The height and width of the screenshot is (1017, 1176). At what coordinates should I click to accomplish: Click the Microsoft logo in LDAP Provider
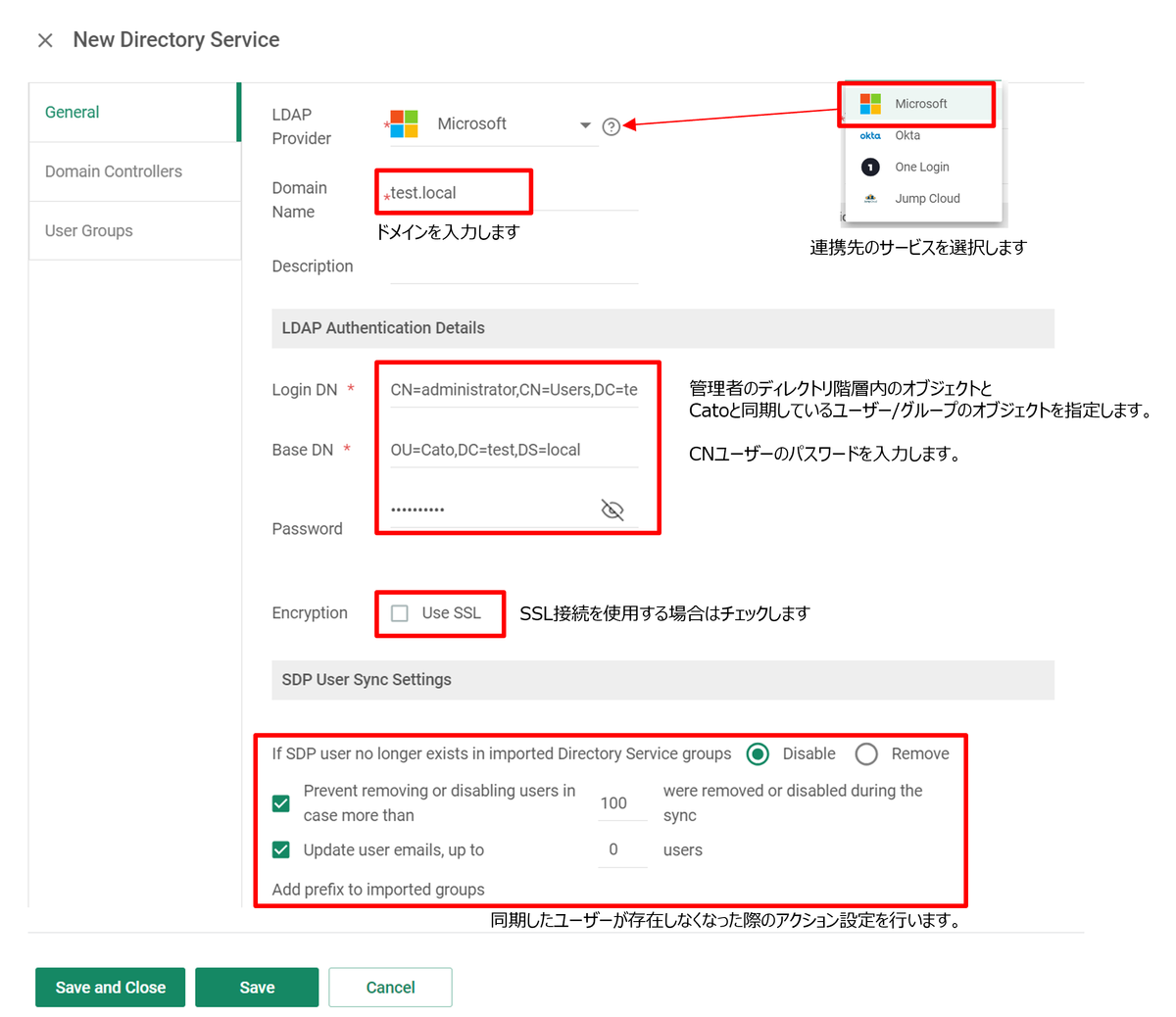[404, 124]
